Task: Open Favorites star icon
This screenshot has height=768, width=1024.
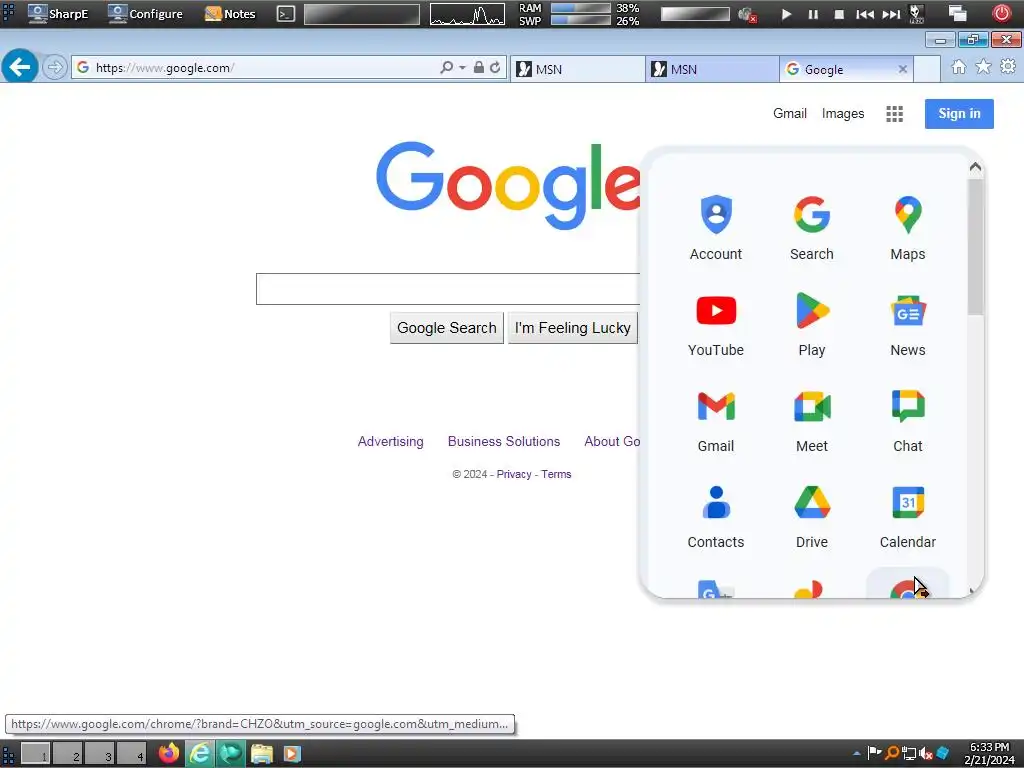Action: [983, 67]
